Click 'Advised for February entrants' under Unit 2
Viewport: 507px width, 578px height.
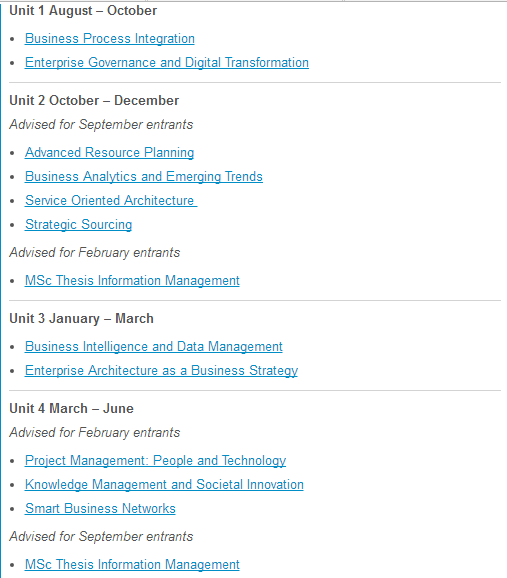[95, 252]
